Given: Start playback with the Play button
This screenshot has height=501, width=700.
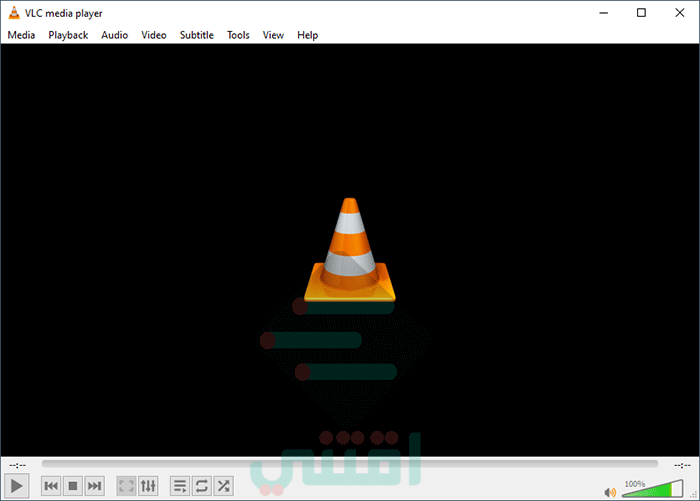Looking at the screenshot, I should [x=17, y=486].
